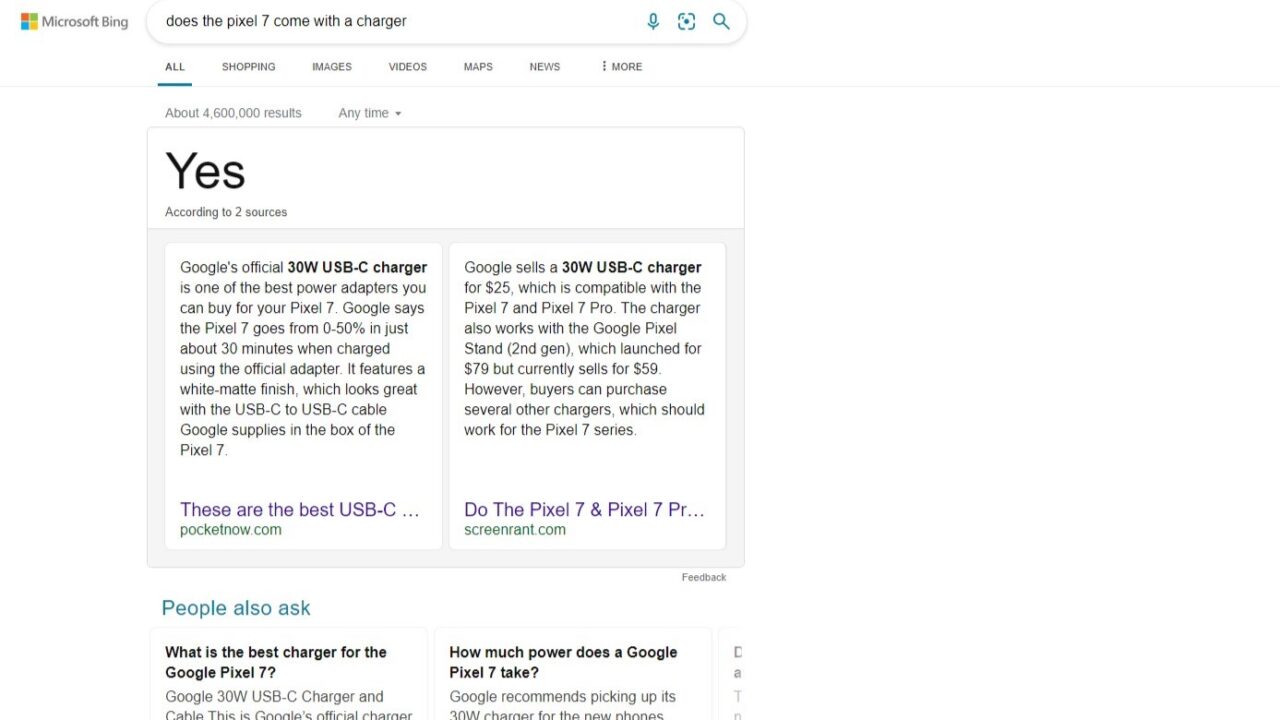
Task: Open the MORE search categories dropdown
Action: (620, 66)
